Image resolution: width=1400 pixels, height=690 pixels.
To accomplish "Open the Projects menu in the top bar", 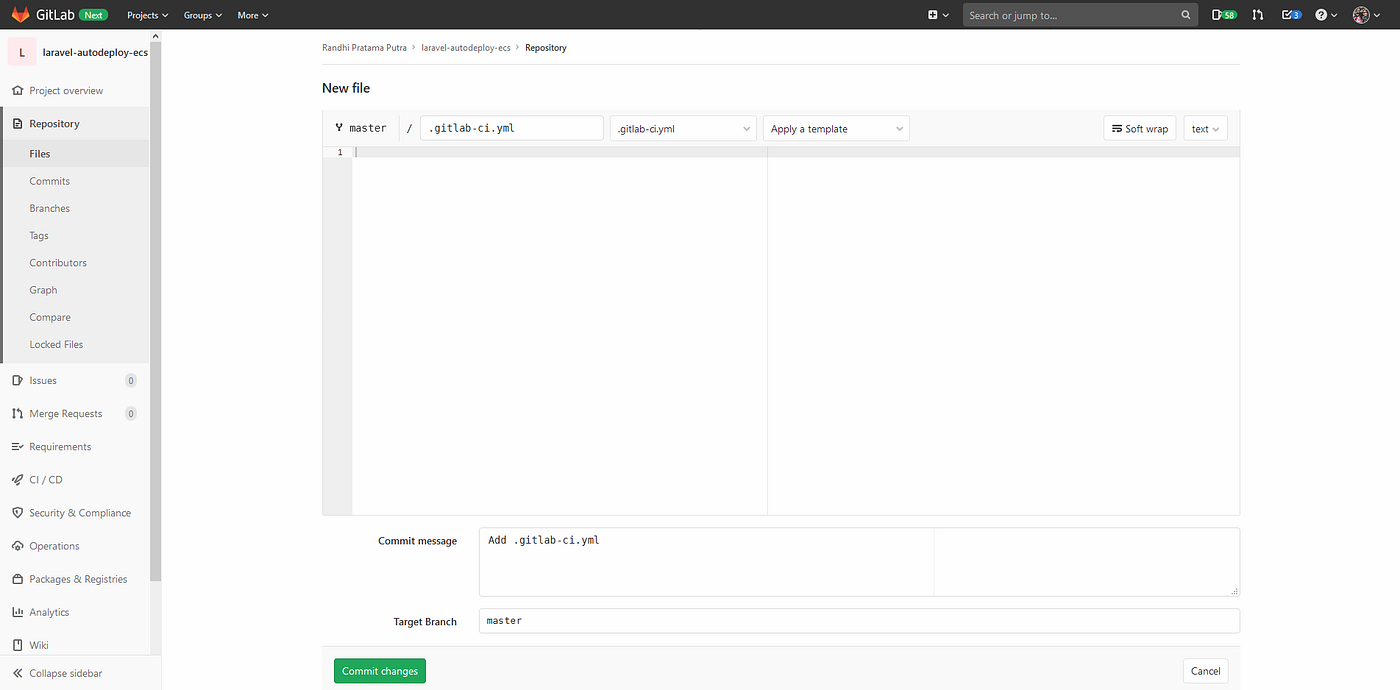I will pyautogui.click(x=146, y=14).
